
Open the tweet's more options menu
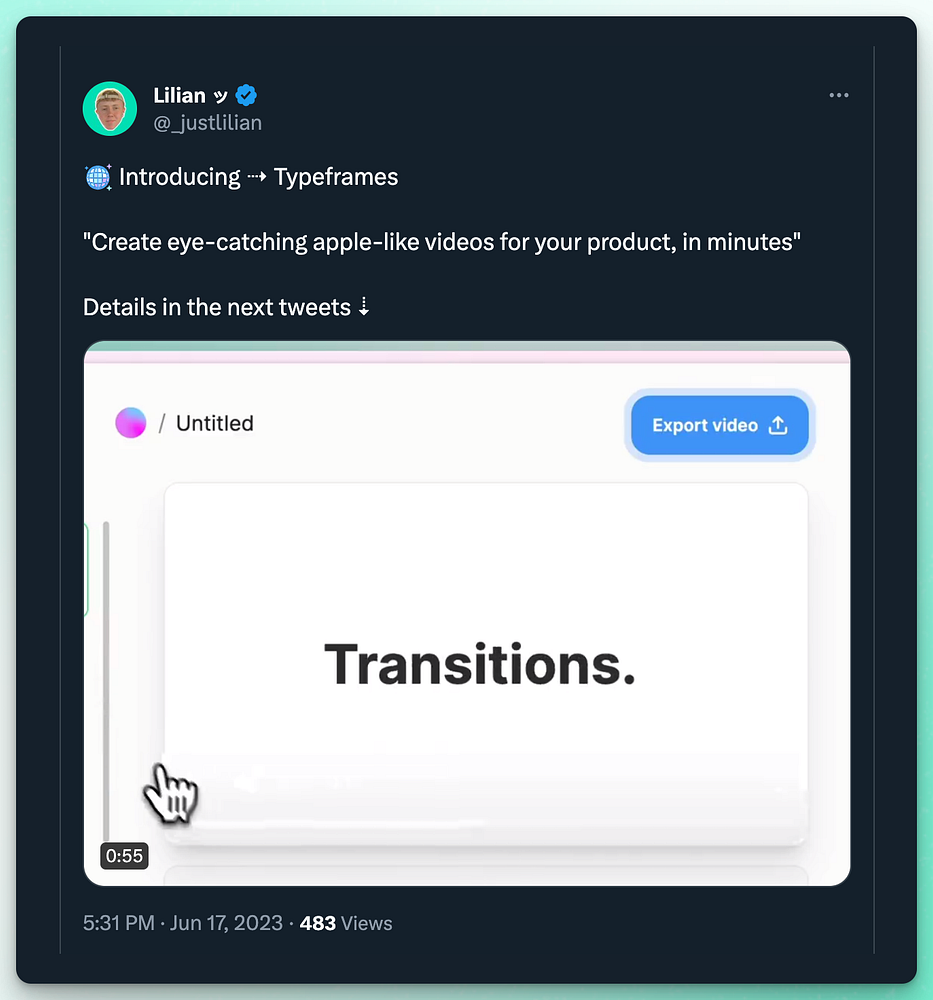click(839, 96)
